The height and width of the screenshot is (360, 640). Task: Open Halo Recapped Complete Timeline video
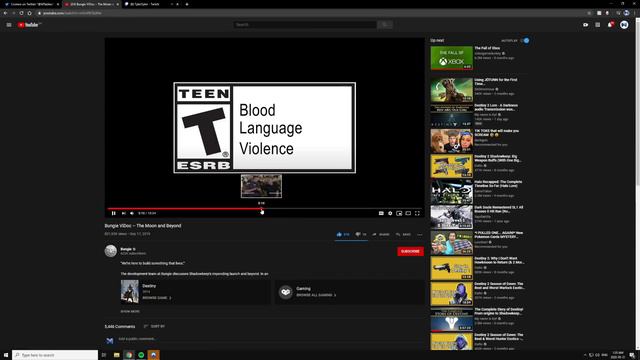point(451,192)
